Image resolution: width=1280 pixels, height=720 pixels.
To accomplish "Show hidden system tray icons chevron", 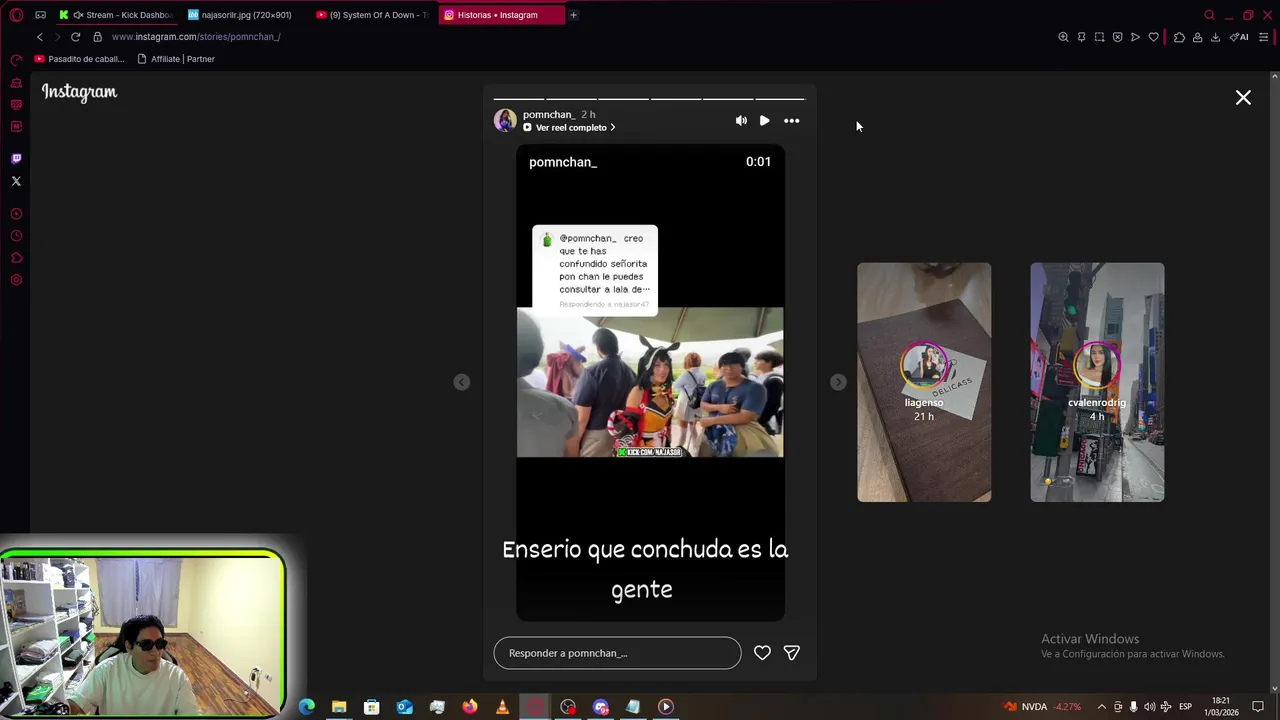I will click(1102, 707).
